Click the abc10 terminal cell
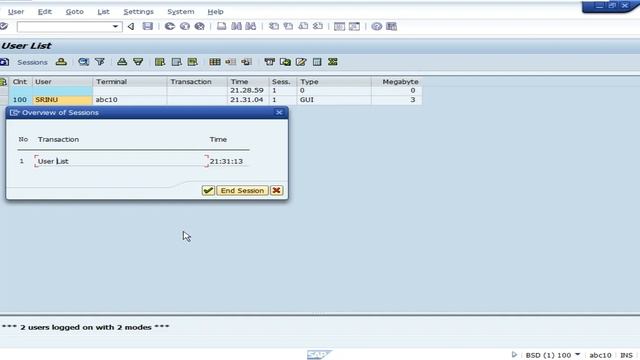640x360 pixels. coord(130,100)
